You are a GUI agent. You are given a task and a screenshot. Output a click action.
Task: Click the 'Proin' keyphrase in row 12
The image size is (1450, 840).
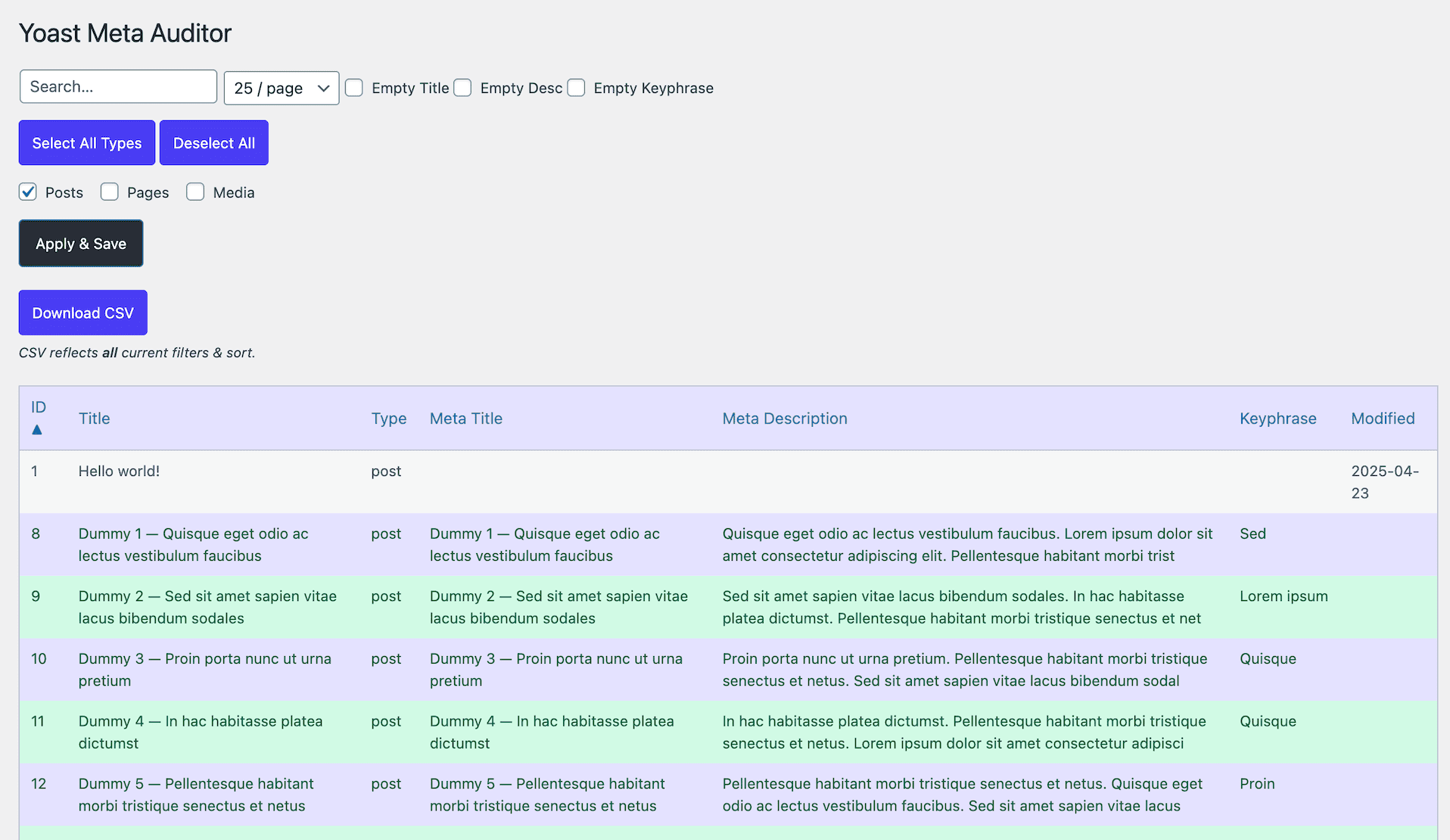[x=1257, y=784]
